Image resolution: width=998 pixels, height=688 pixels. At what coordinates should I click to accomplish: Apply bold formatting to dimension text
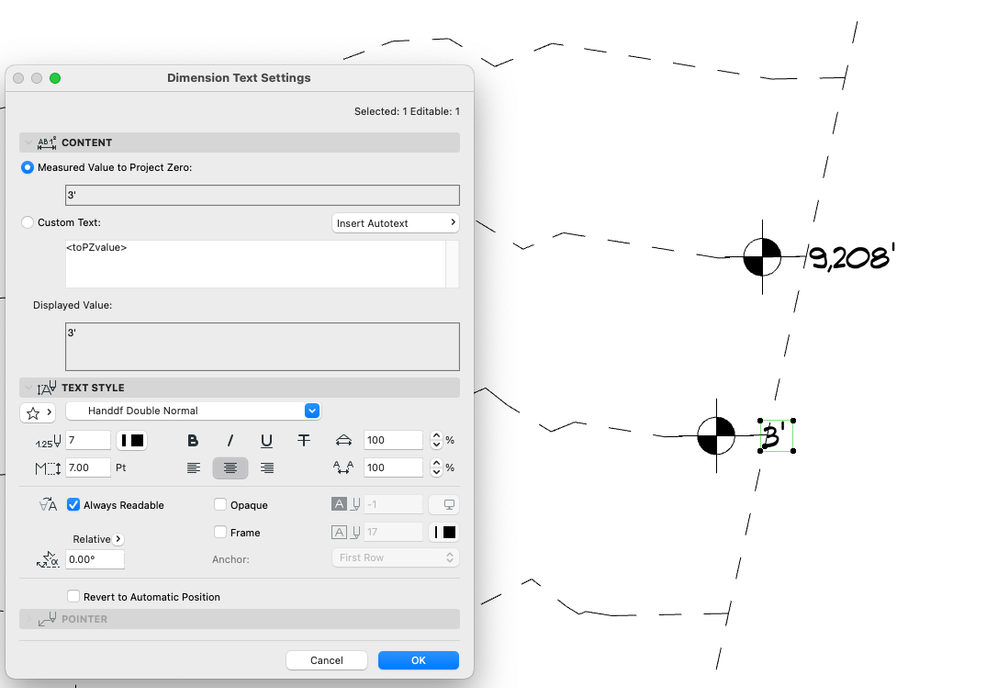coord(192,440)
